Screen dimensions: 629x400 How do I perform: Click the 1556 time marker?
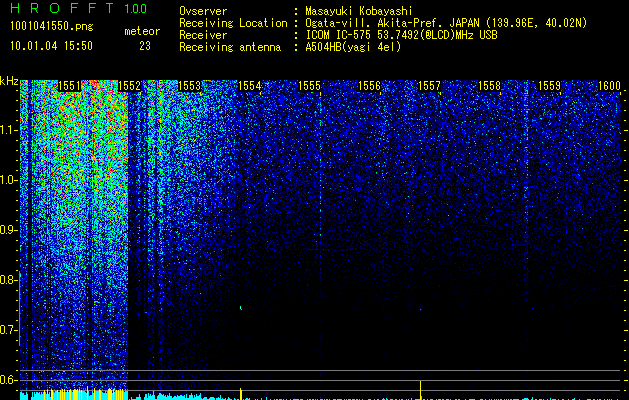click(369, 86)
